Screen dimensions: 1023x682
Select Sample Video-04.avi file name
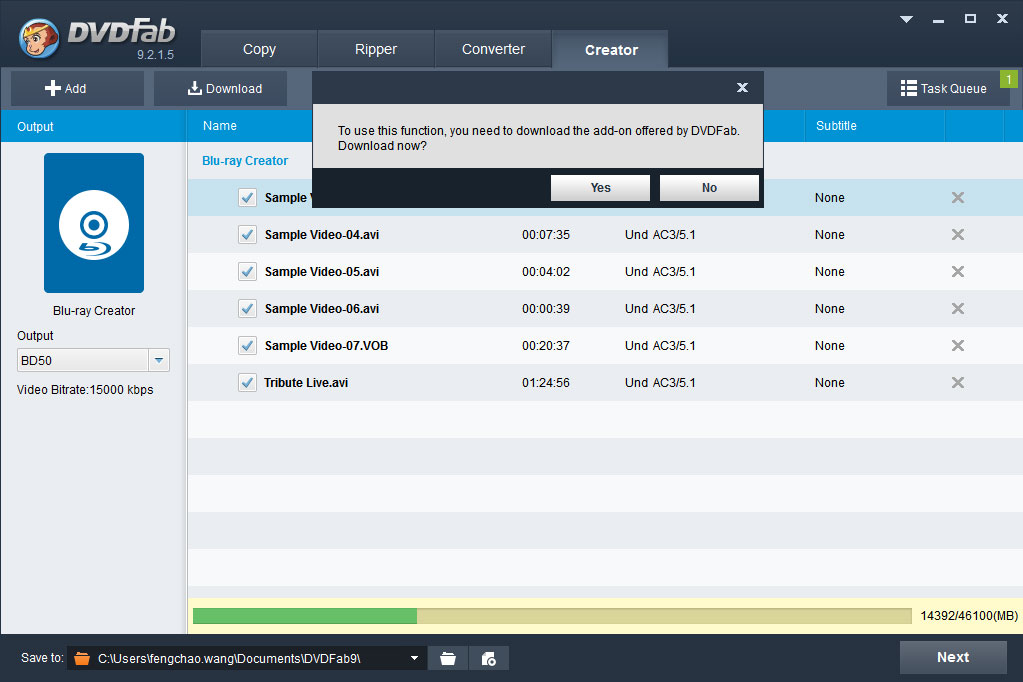coord(322,235)
